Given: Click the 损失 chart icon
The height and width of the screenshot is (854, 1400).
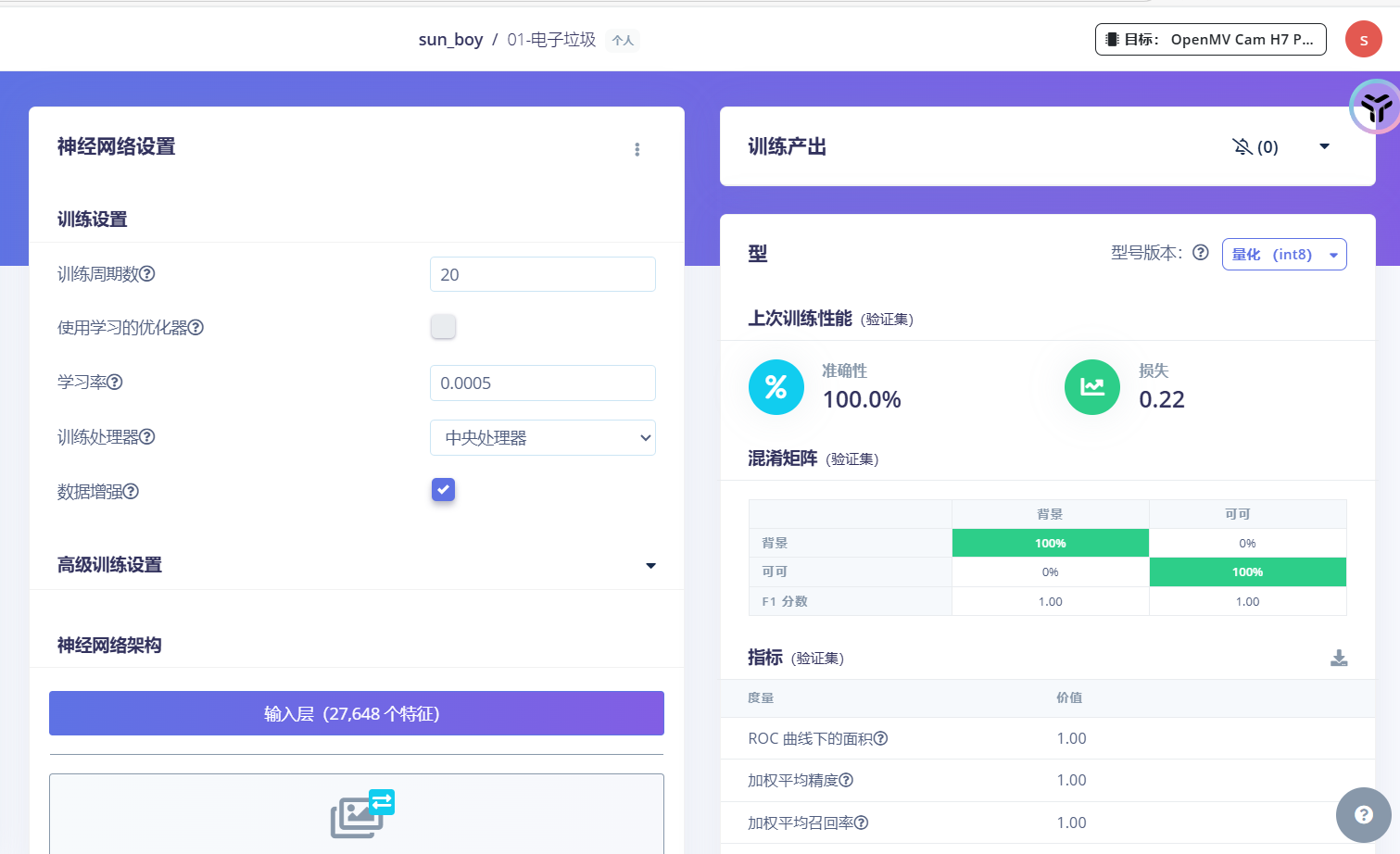Looking at the screenshot, I should click(1092, 387).
